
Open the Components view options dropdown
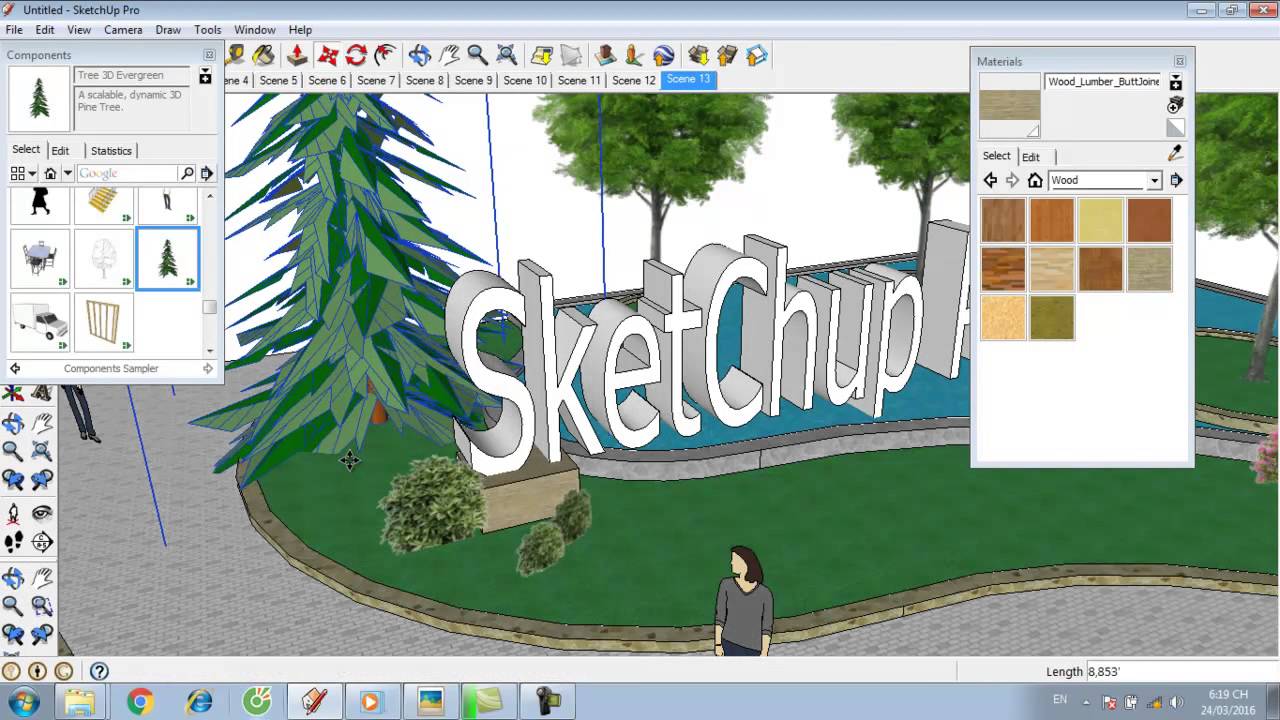click(x=22, y=173)
